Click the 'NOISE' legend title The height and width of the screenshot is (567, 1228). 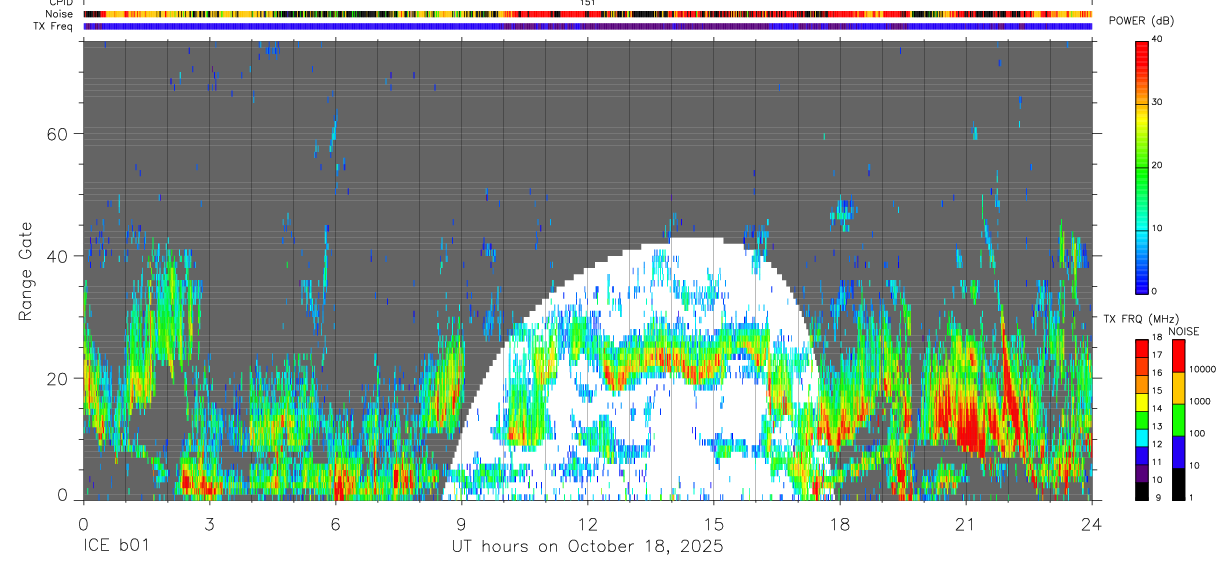tap(1183, 331)
